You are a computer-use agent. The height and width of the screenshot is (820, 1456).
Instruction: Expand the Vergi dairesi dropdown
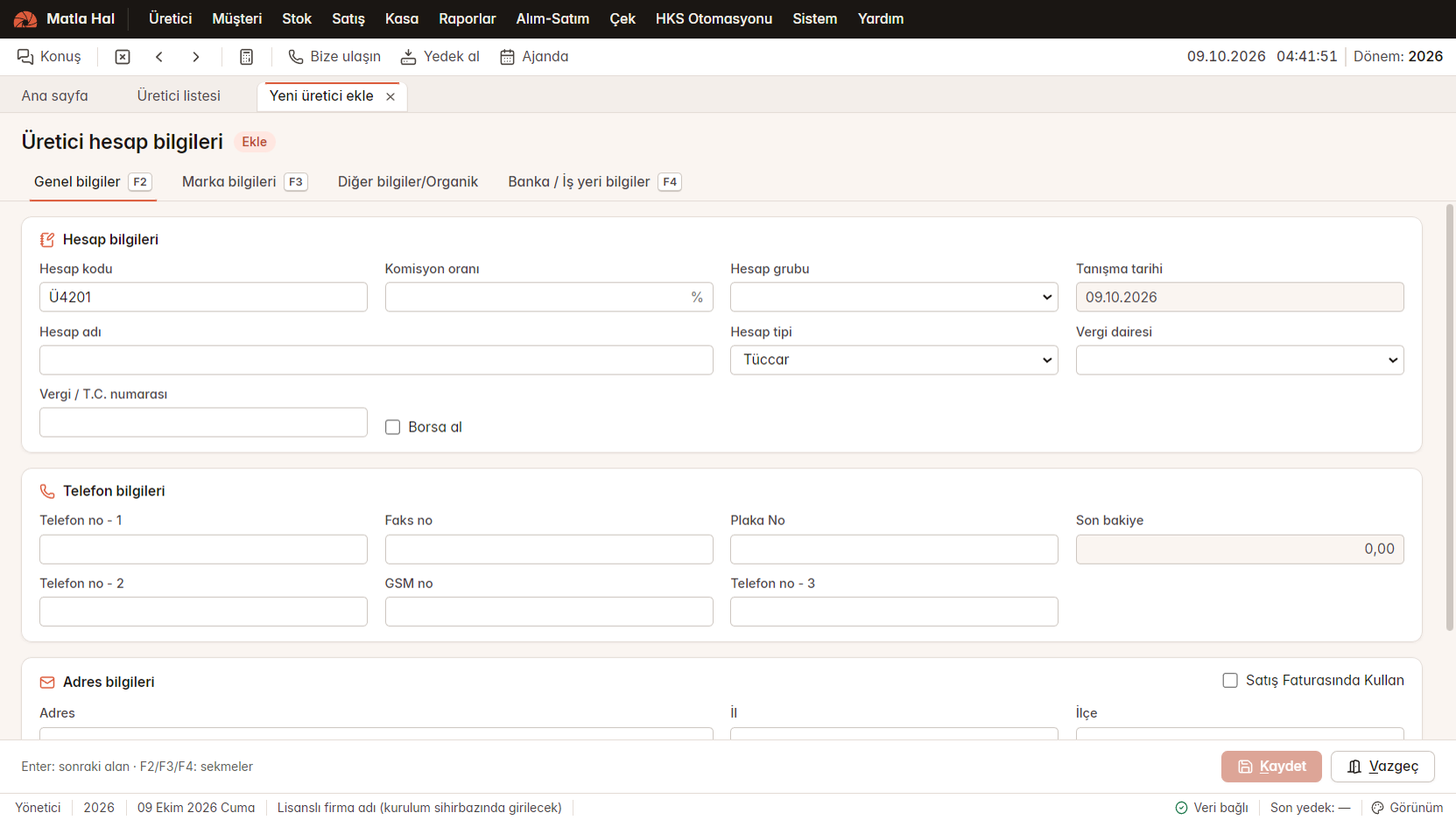(x=1240, y=360)
